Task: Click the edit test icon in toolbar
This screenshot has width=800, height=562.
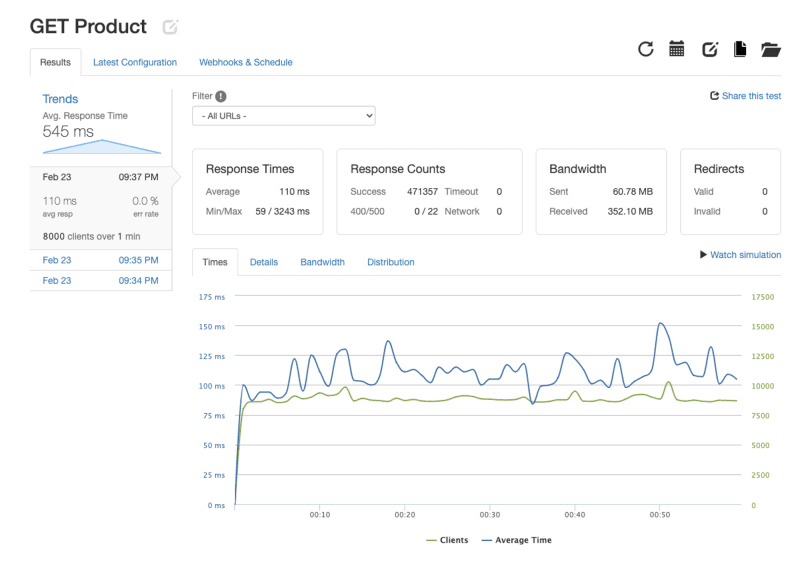Action: coord(710,49)
